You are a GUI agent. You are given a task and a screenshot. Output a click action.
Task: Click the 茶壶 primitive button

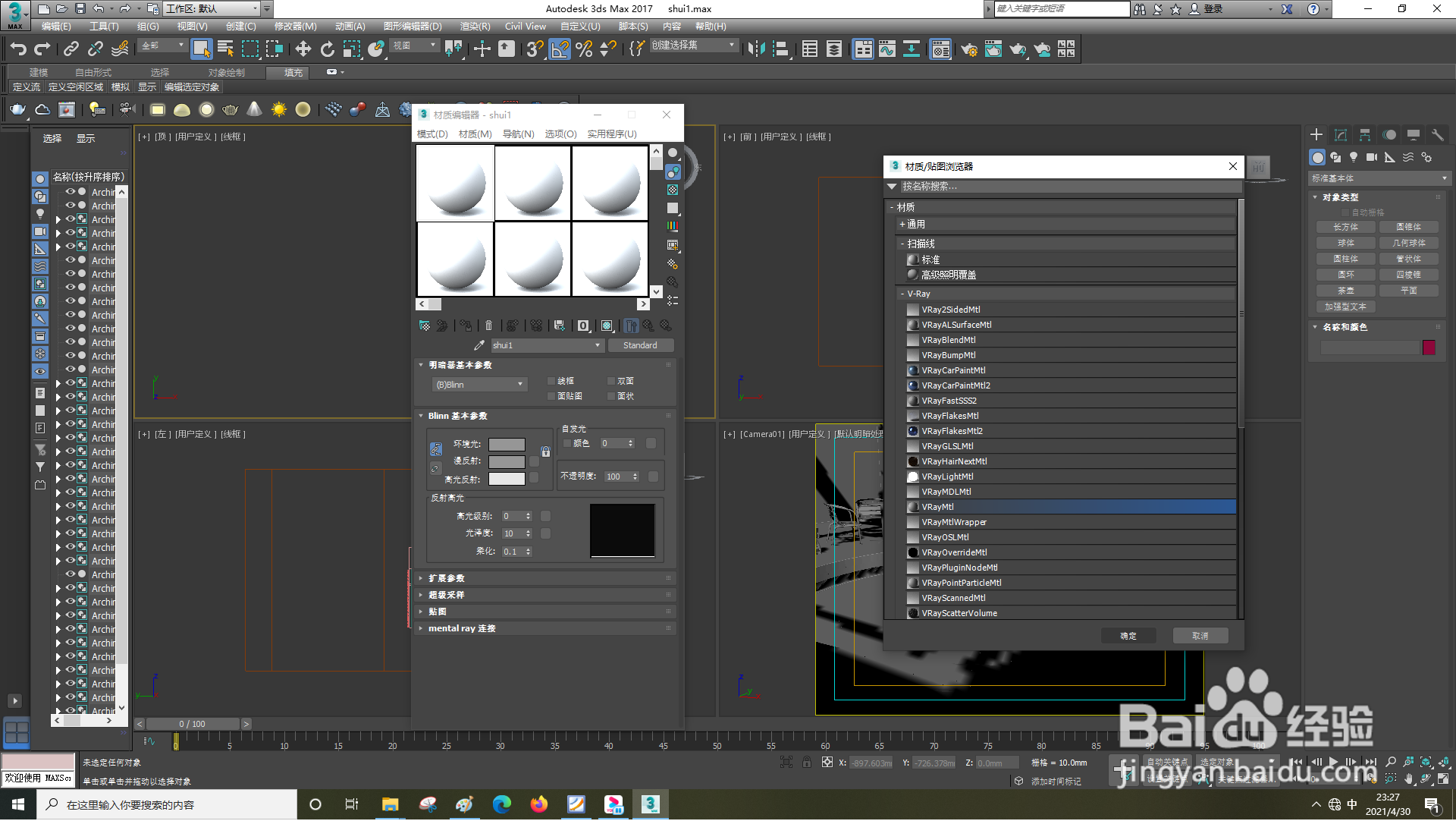(x=1346, y=291)
